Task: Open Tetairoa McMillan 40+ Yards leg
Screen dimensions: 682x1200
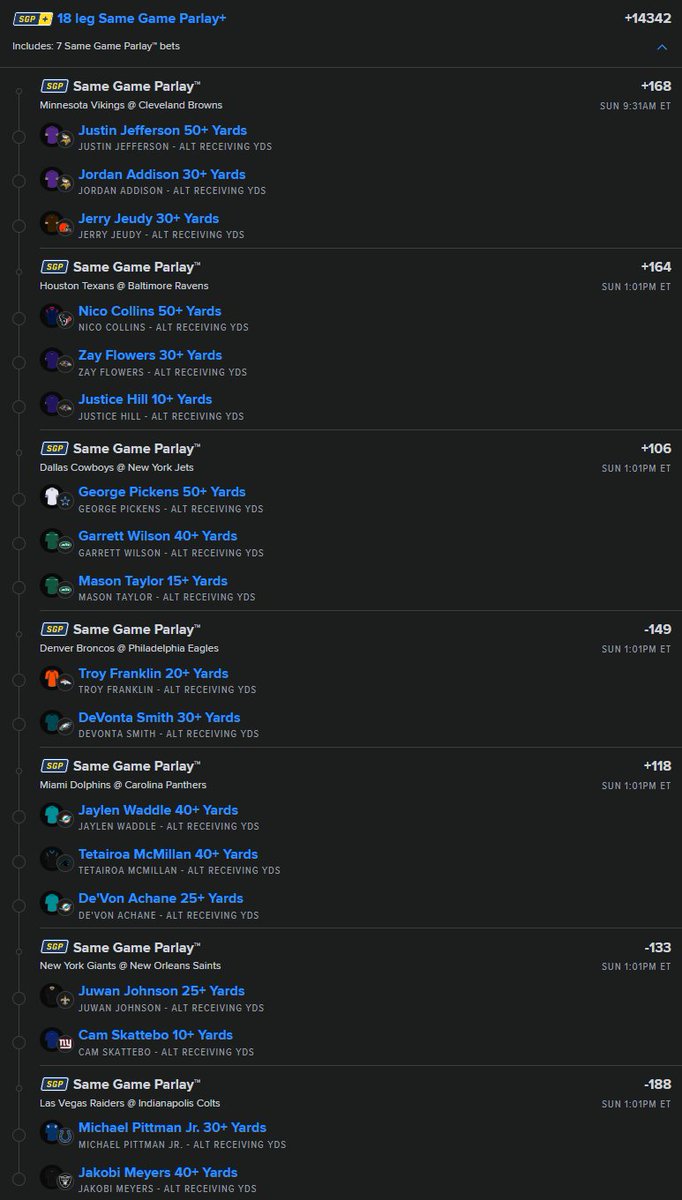Action: click(168, 854)
